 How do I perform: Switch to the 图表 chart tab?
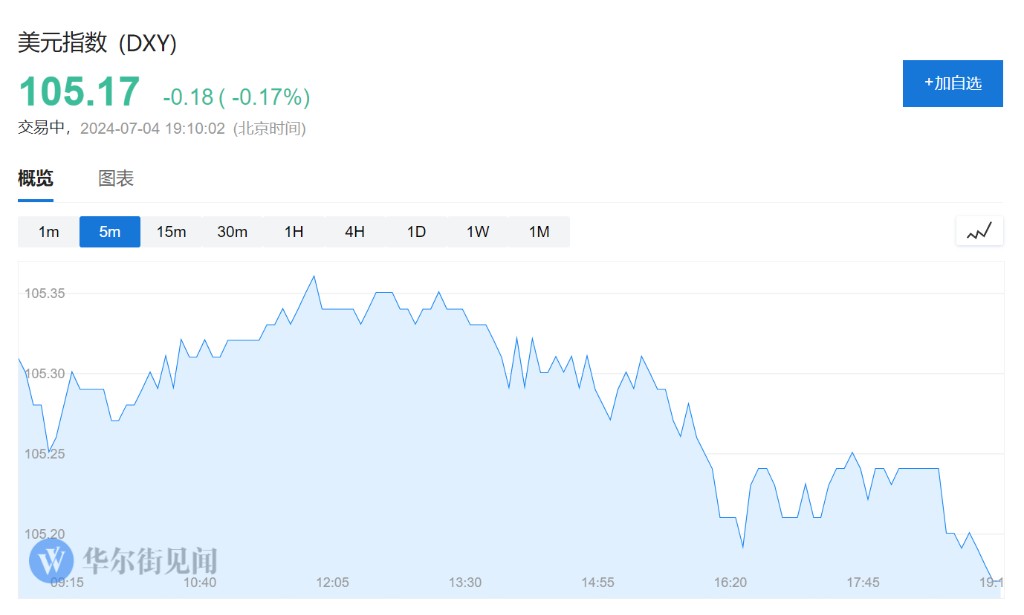116,179
